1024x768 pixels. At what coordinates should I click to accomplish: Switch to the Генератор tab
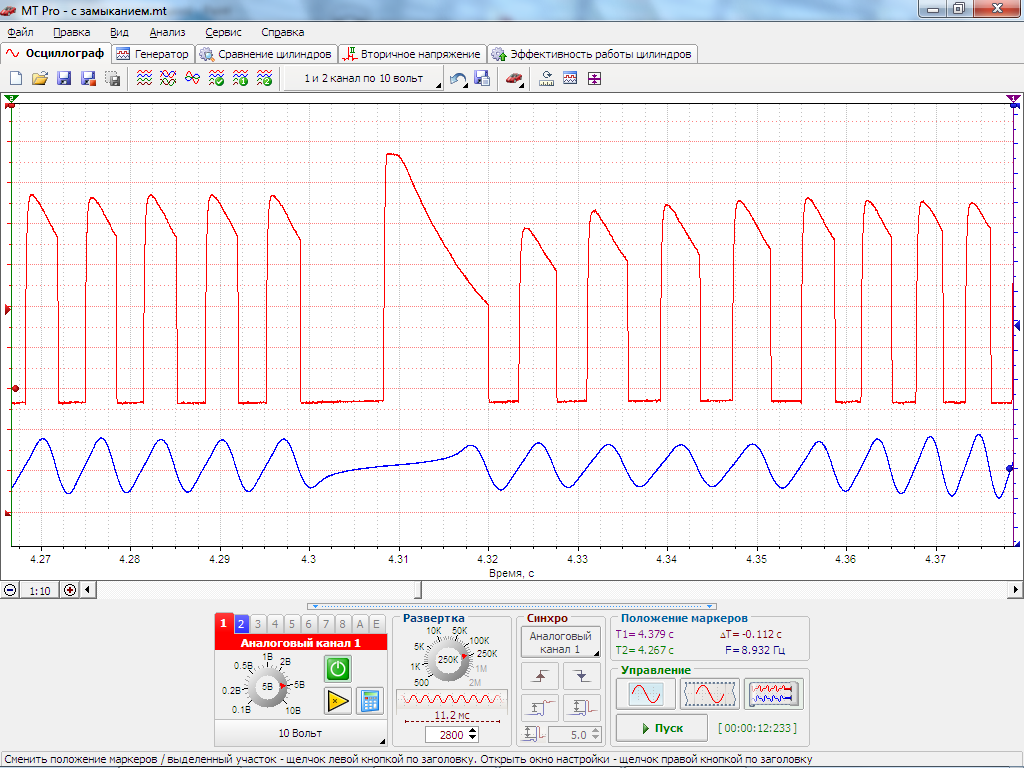pyautogui.click(x=152, y=53)
